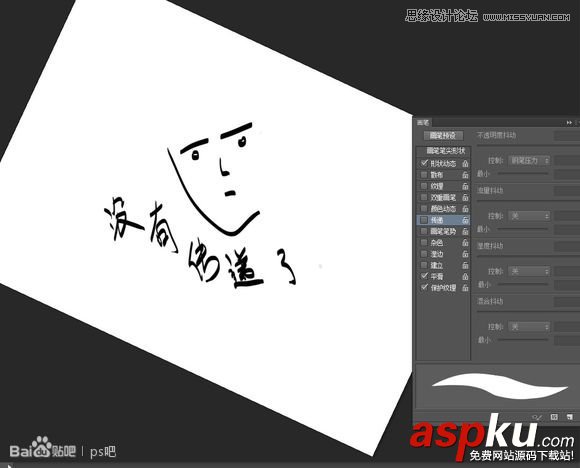Enable the 杂色 checkbox
Image resolution: width=580 pixels, height=468 pixels.
click(x=424, y=242)
